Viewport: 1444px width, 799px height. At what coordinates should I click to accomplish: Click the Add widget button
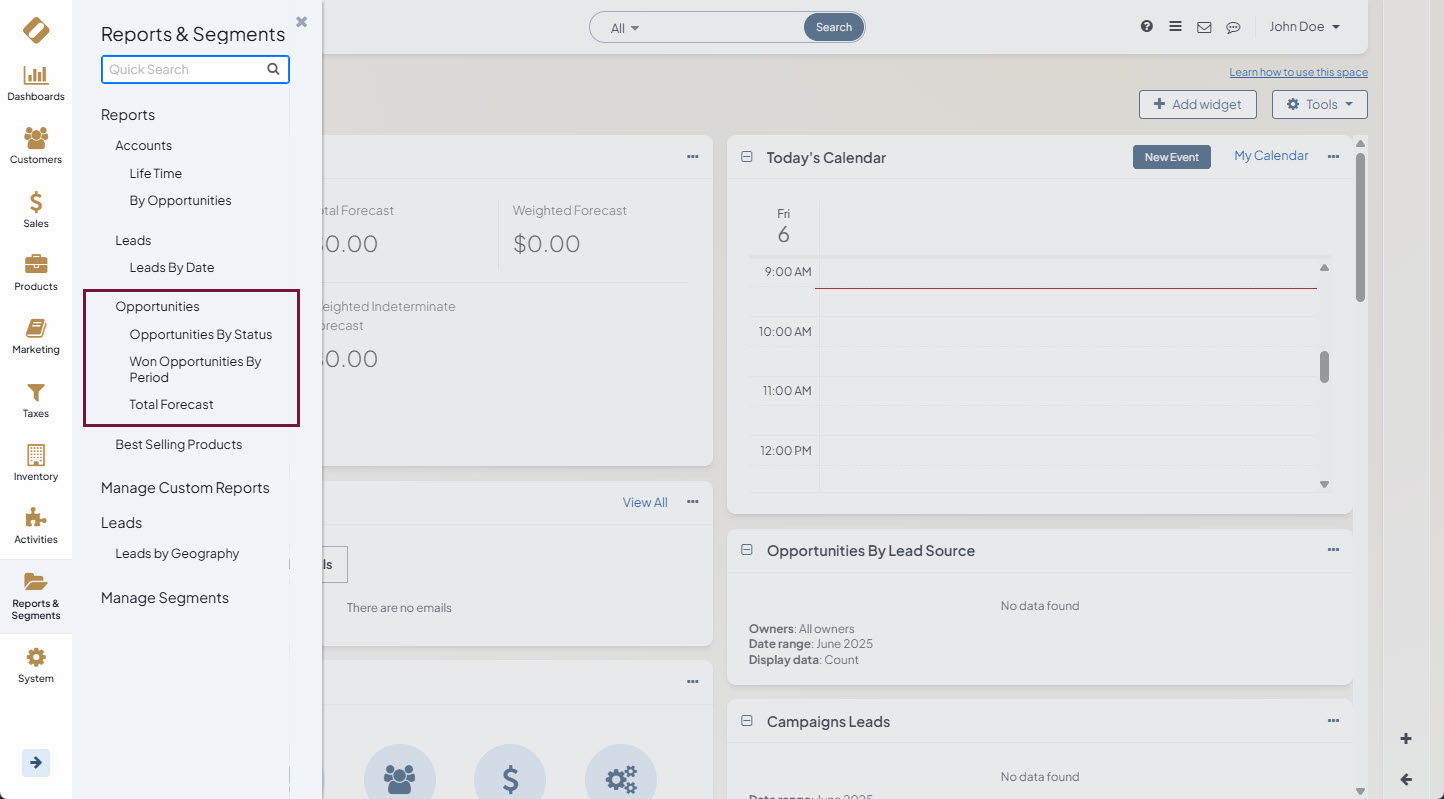(1197, 104)
